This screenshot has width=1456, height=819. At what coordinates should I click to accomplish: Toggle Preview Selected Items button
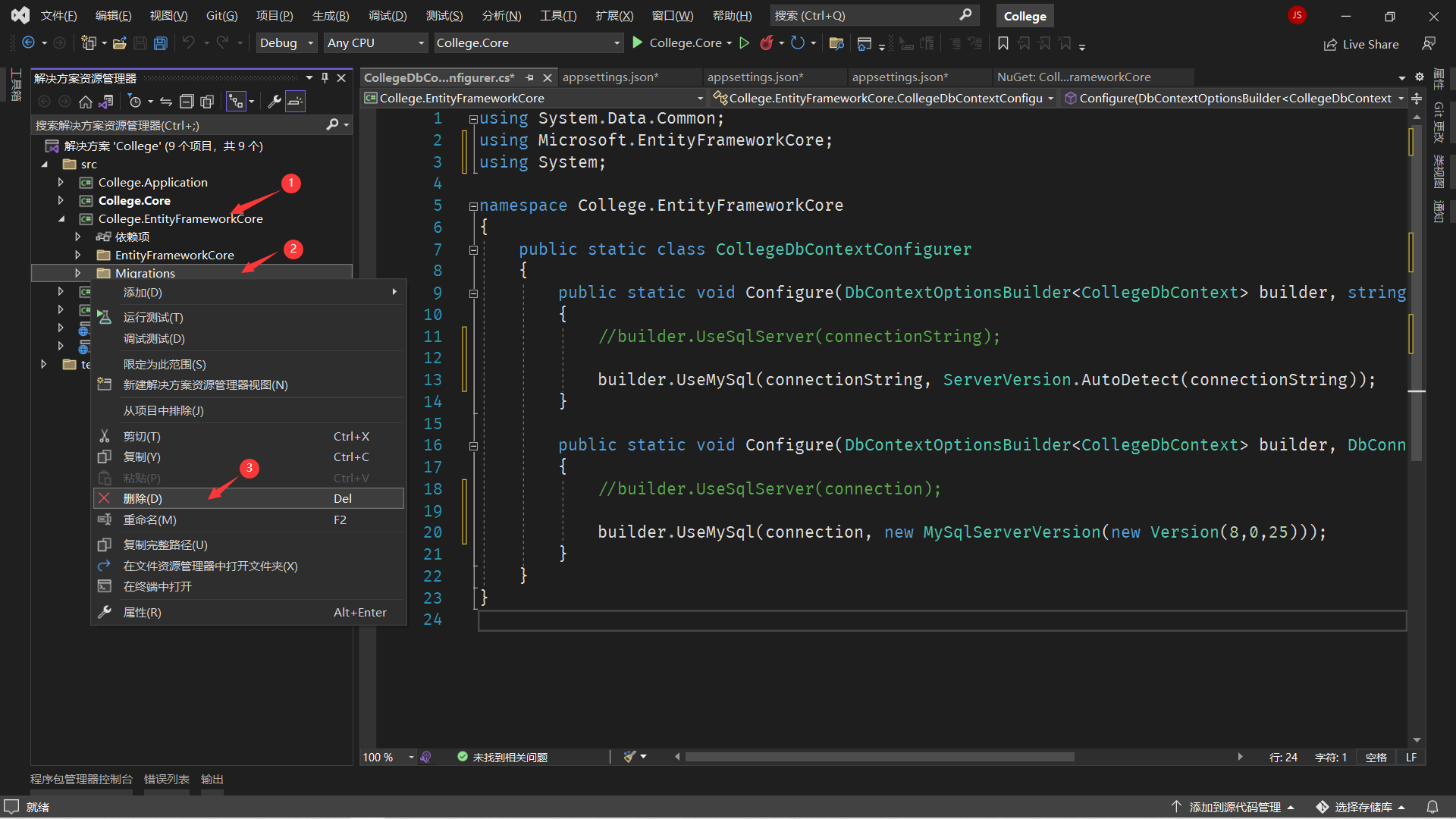(295, 102)
